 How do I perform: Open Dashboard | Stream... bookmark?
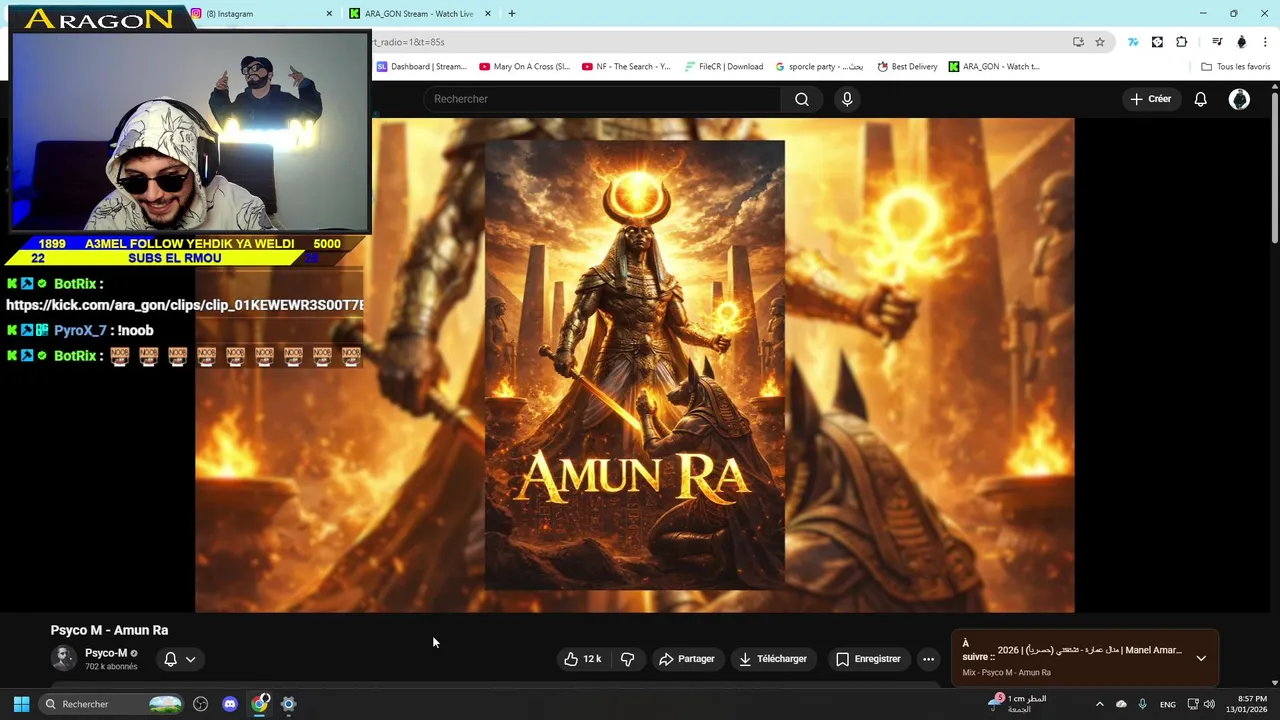[x=421, y=67]
